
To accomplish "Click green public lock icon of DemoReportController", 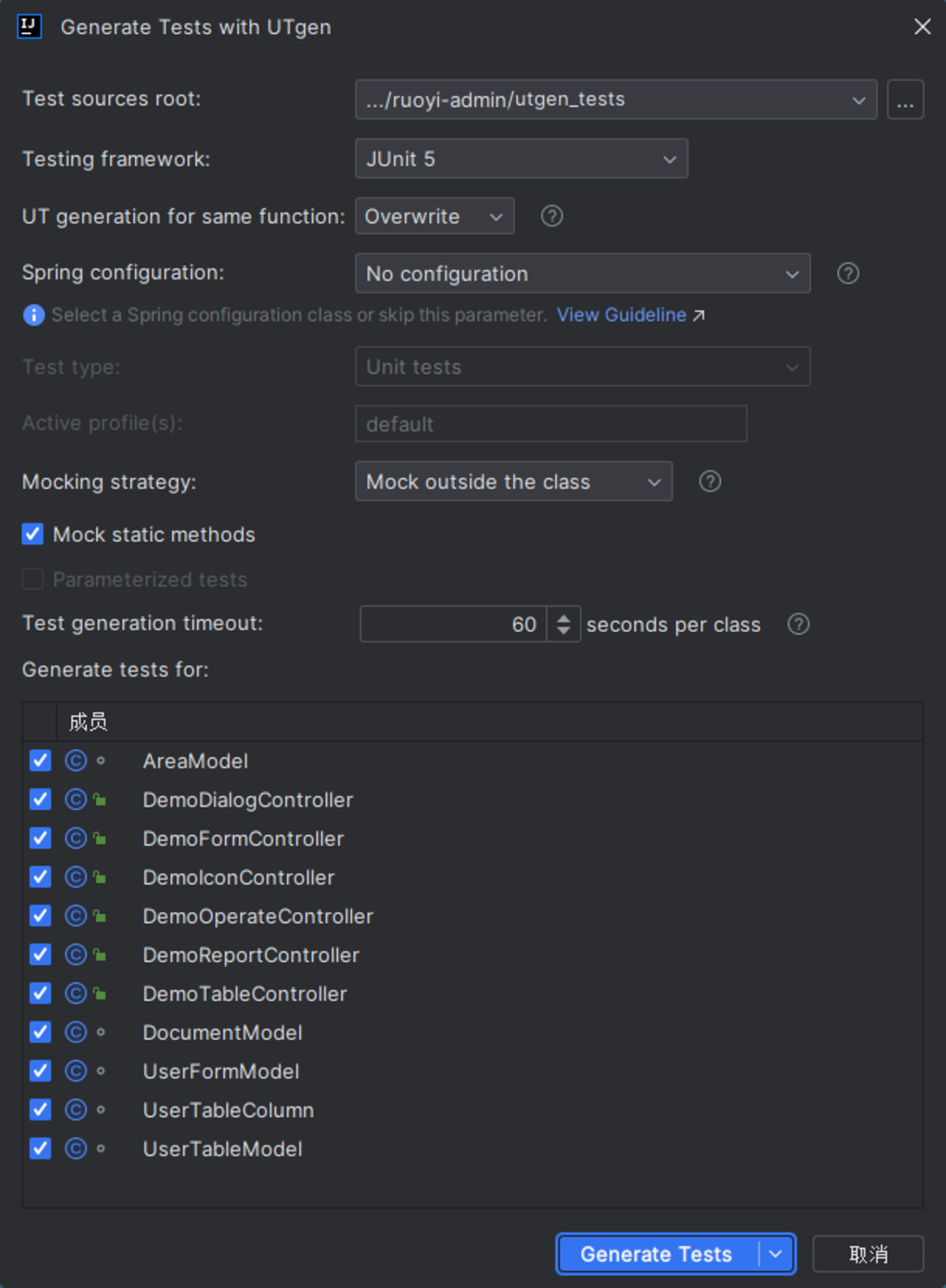I will tap(99, 955).
